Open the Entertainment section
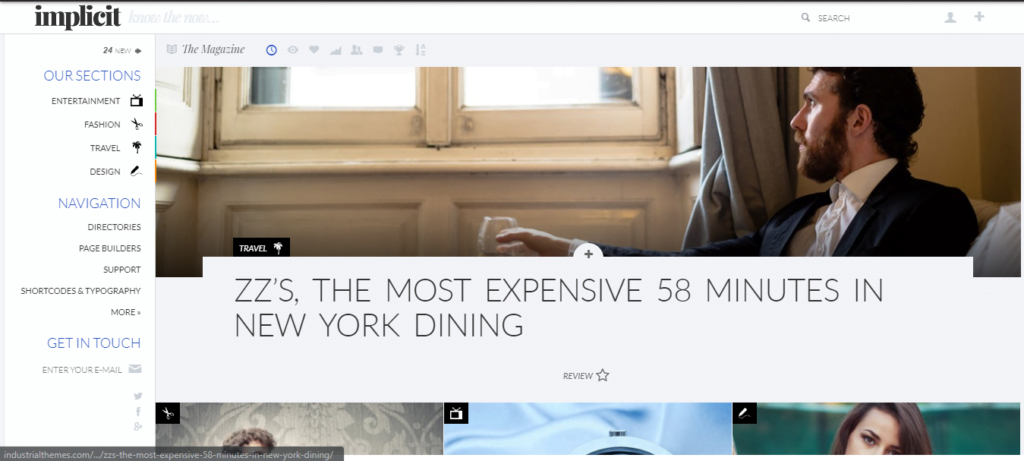1024x461 pixels. (x=97, y=101)
